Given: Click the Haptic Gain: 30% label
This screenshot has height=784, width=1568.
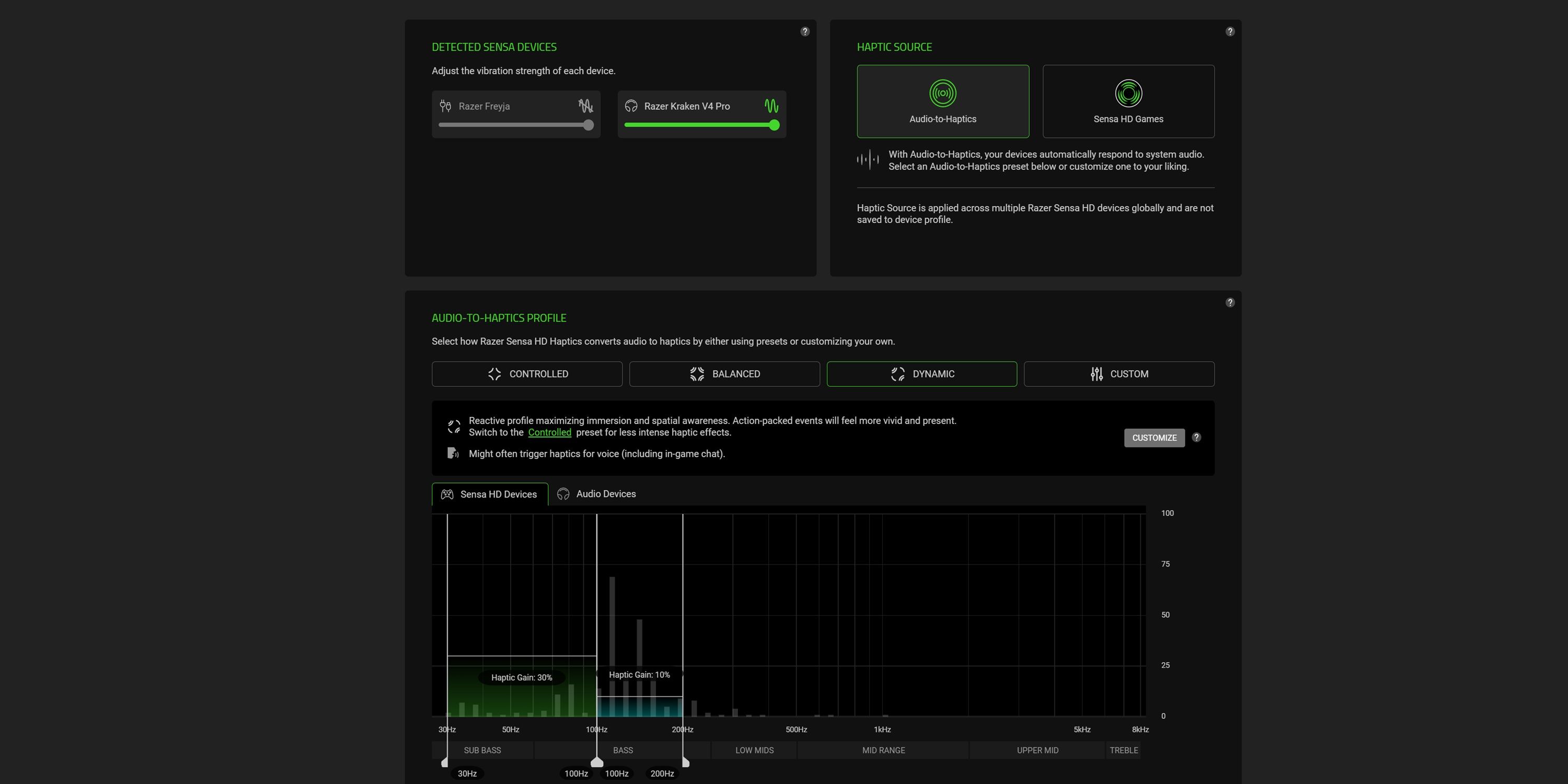Looking at the screenshot, I should (522, 677).
